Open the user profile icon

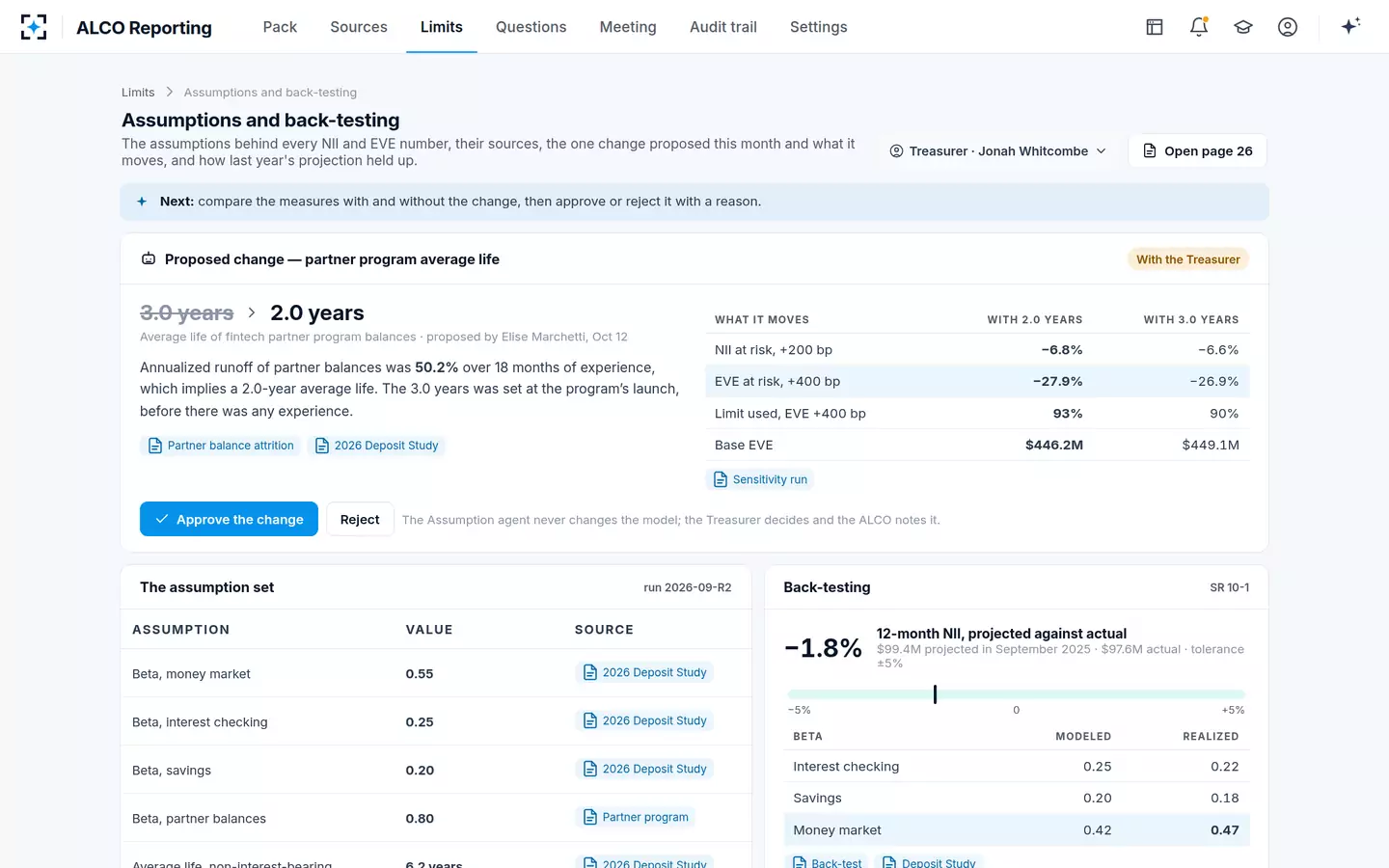1288,27
